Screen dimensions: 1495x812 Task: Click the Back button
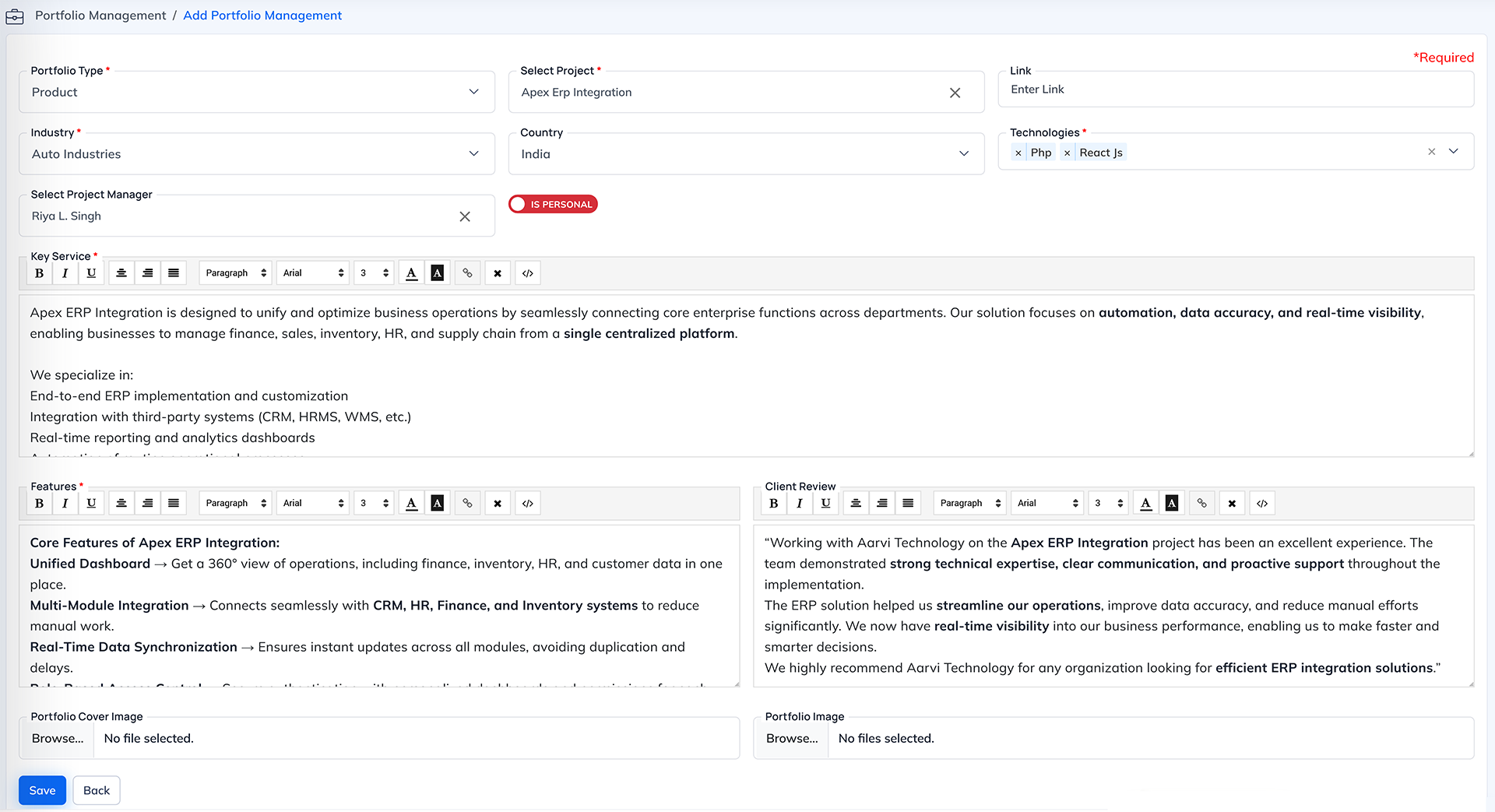point(97,790)
